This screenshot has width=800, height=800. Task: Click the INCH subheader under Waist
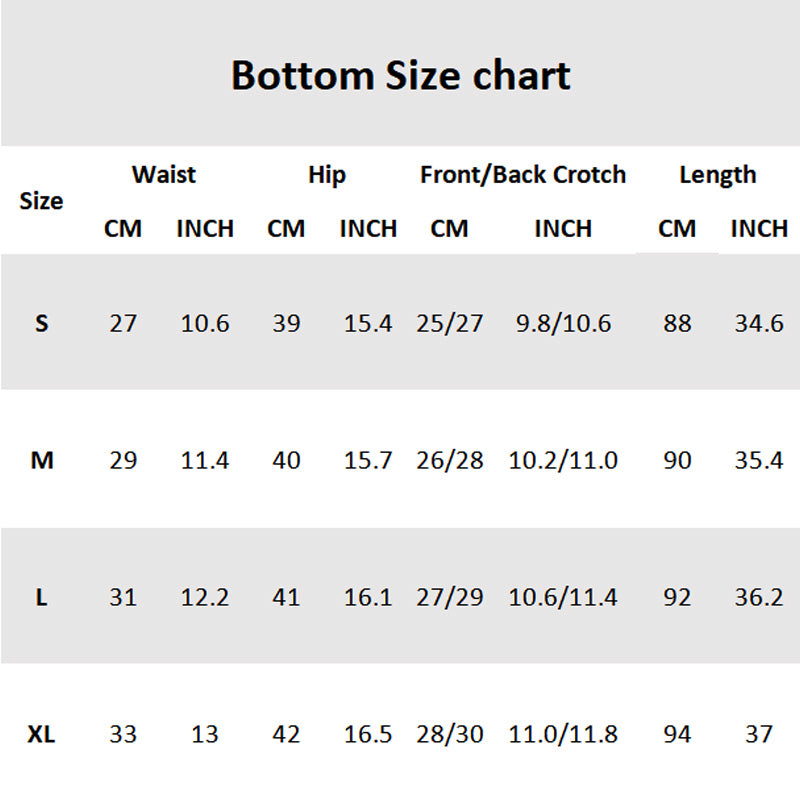[205, 229]
